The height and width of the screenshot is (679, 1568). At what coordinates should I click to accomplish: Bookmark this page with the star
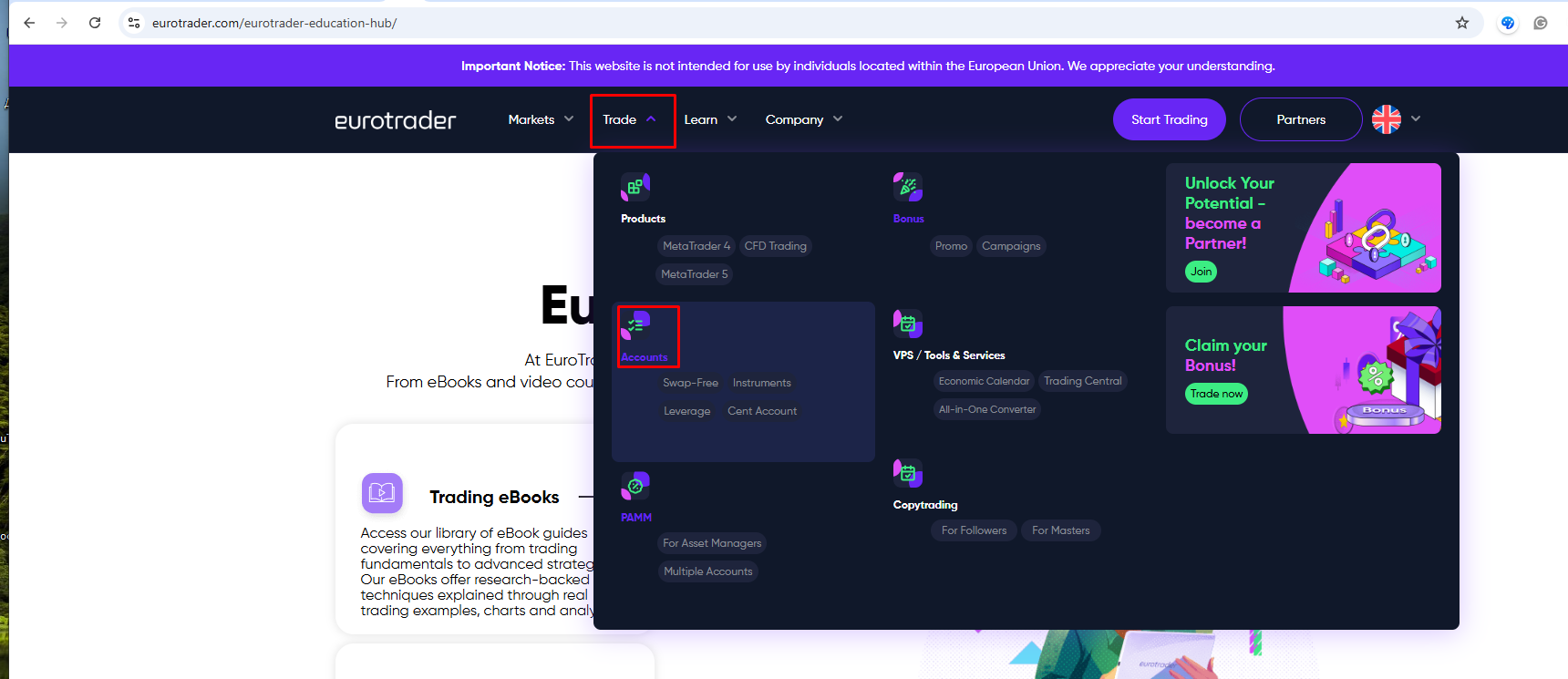point(1462,23)
